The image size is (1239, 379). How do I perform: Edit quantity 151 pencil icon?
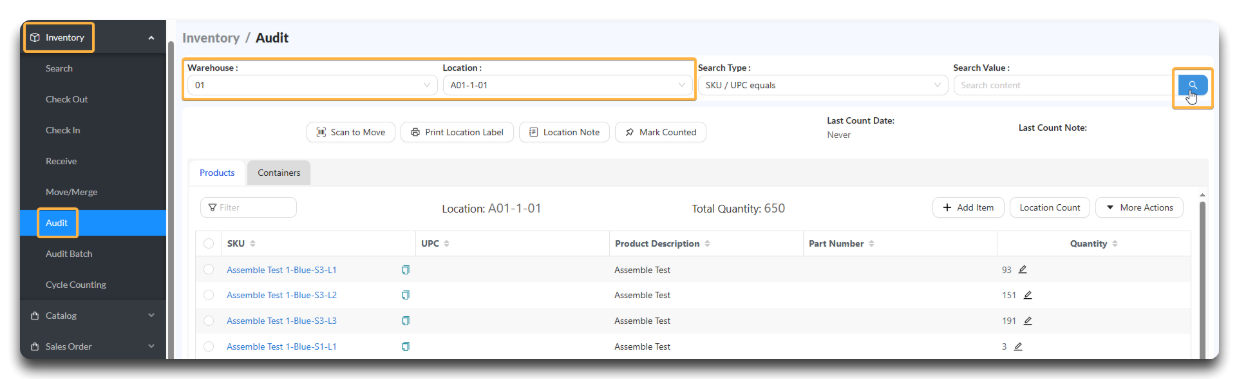pos(1027,295)
